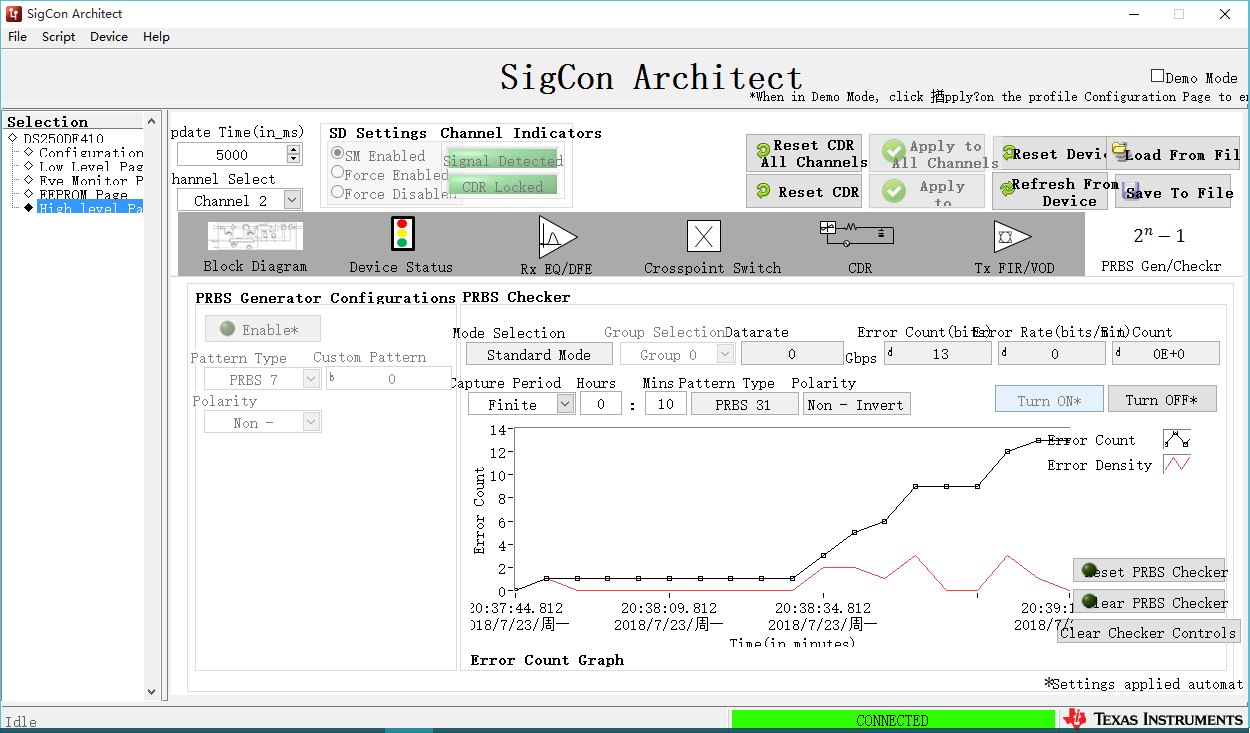Image resolution: width=1250 pixels, height=733 pixels.
Task: Increment the Update Time stepper
Action: 293,150
